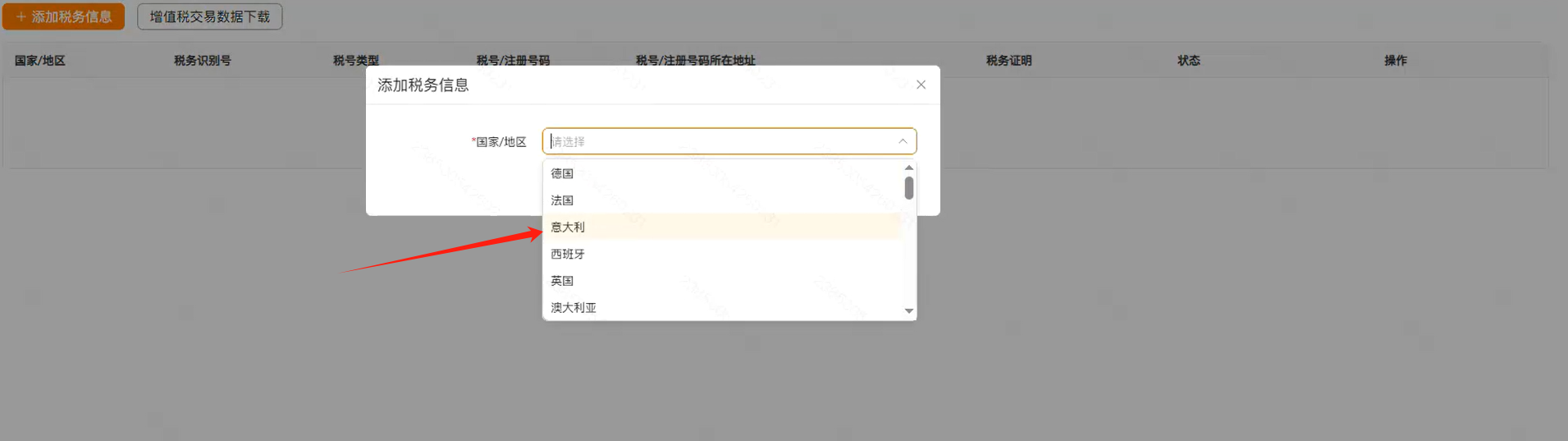
Task: Pick 西班牙 from the dropdown options
Action: (x=568, y=254)
